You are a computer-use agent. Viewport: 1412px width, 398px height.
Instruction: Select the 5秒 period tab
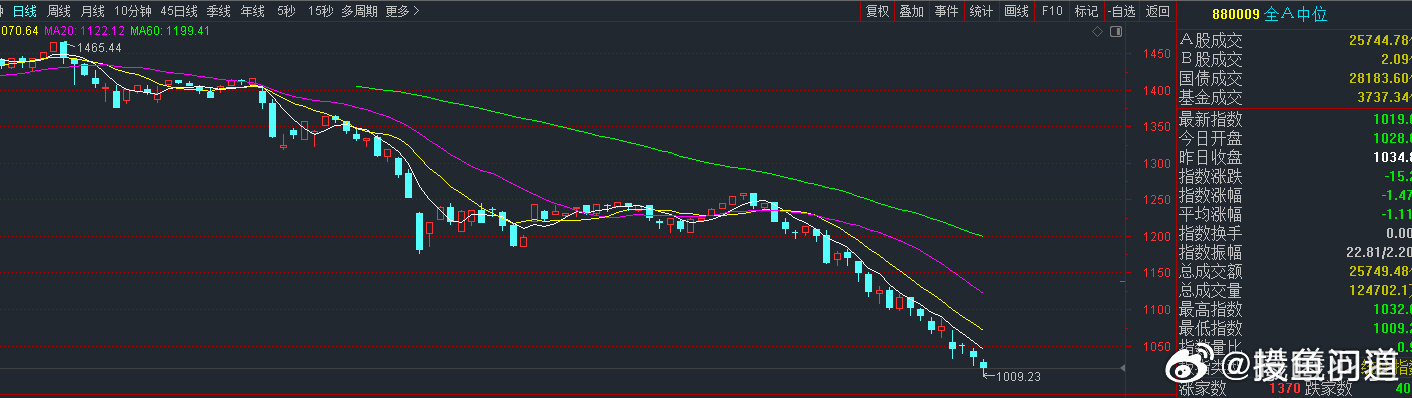pos(286,11)
